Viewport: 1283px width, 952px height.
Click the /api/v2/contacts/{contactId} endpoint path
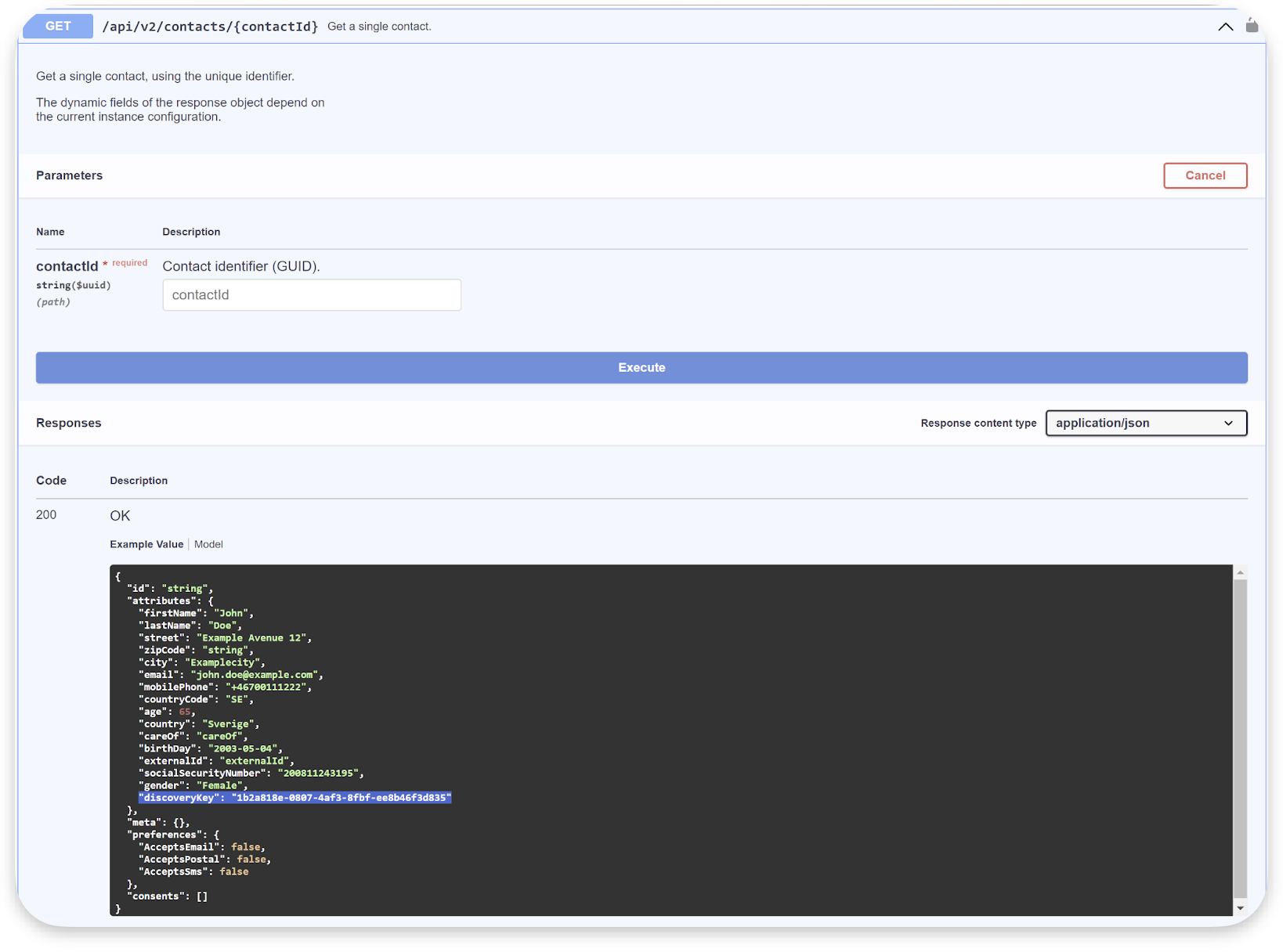pyautogui.click(x=210, y=27)
